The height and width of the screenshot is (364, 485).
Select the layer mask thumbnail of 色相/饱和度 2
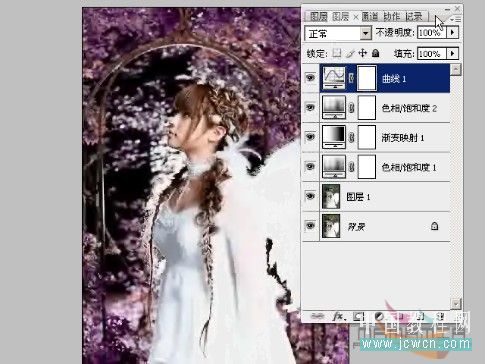pyautogui.click(x=367, y=108)
